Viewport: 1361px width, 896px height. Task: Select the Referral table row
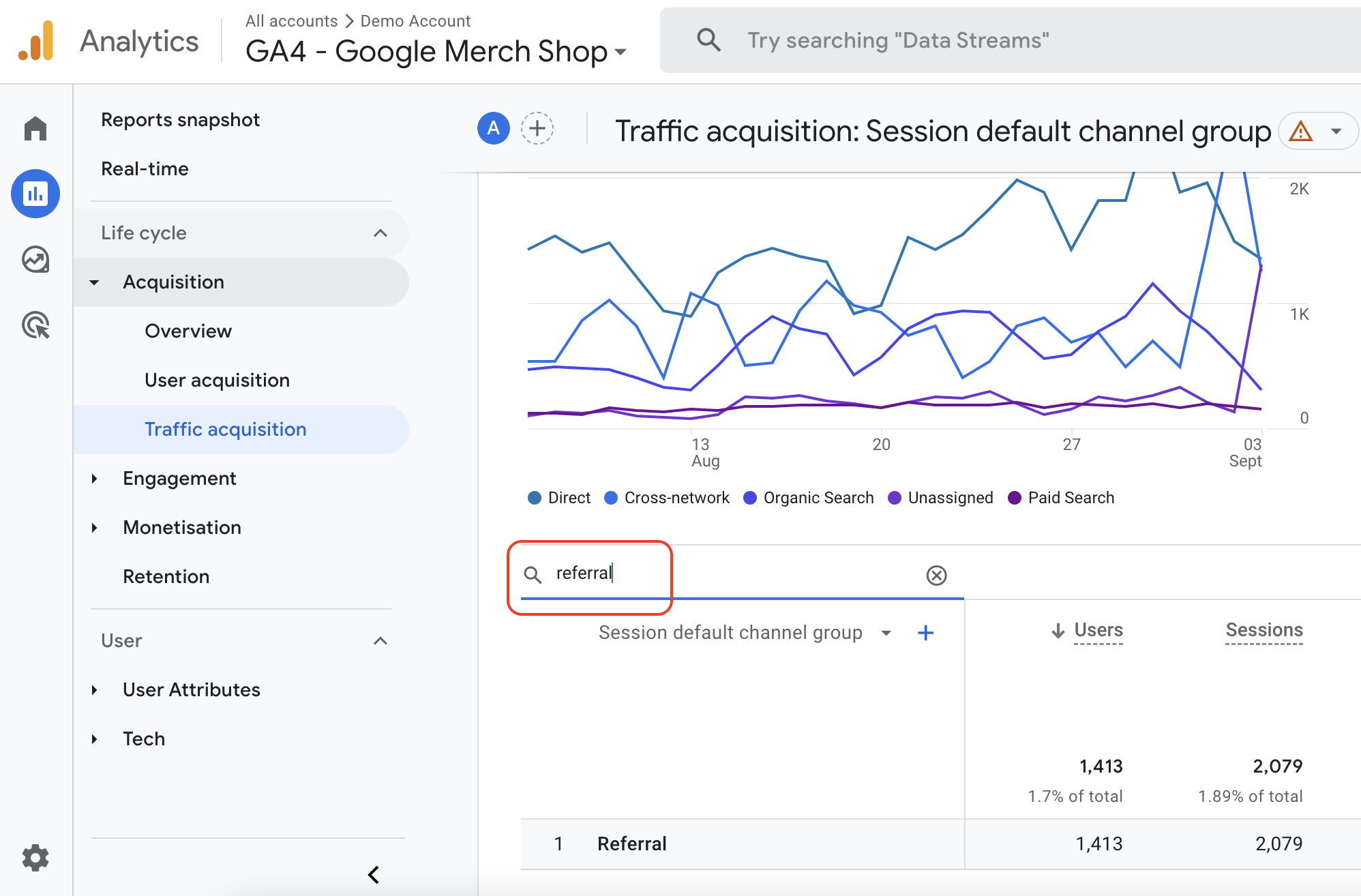pyautogui.click(x=941, y=844)
